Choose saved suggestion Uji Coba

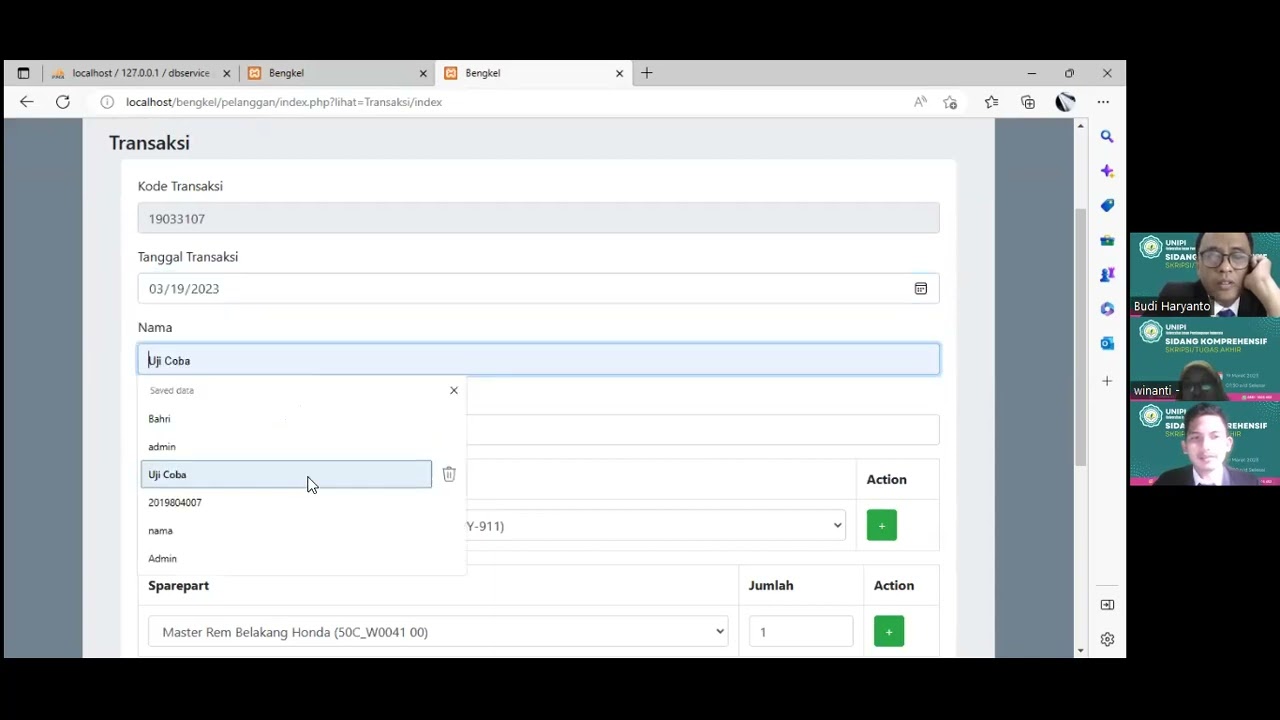(286, 474)
